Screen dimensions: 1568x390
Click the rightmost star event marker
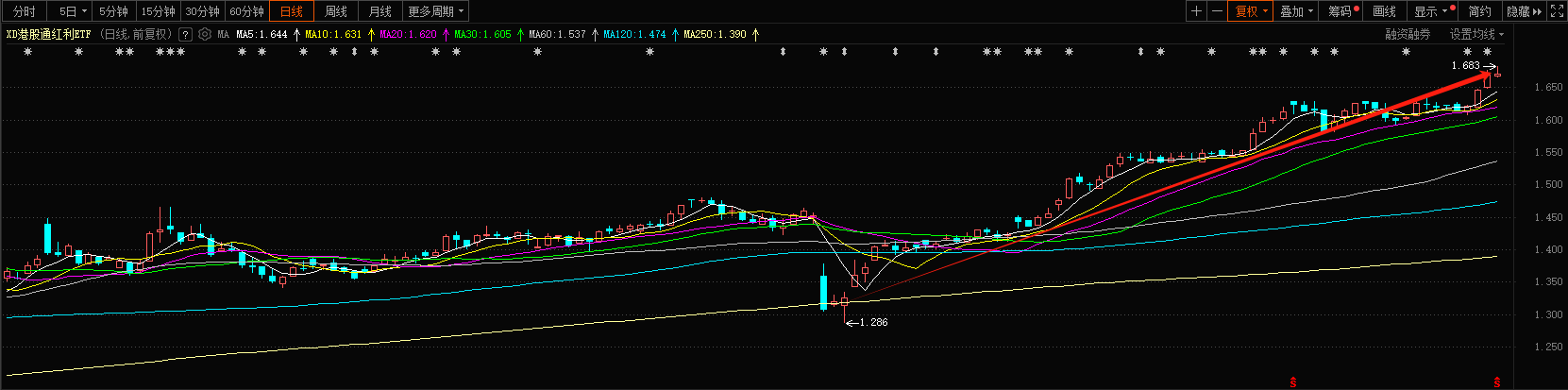1488,51
